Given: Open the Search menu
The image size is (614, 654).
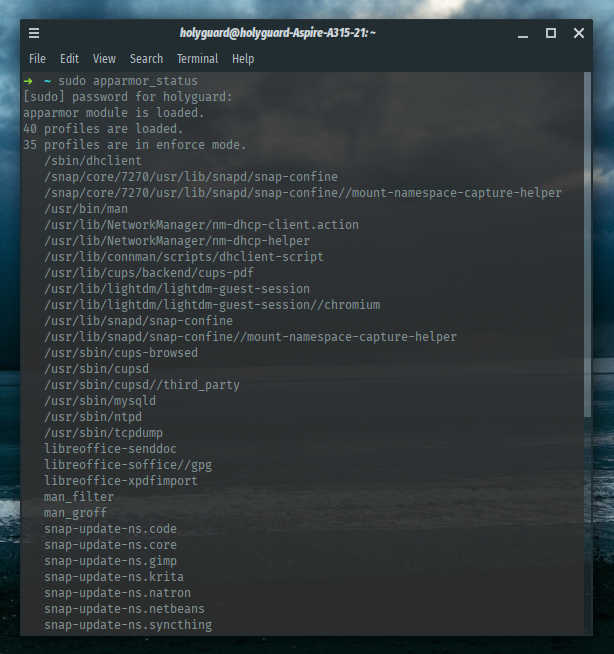Looking at the screenshot, I should click(x=146, y=59).
